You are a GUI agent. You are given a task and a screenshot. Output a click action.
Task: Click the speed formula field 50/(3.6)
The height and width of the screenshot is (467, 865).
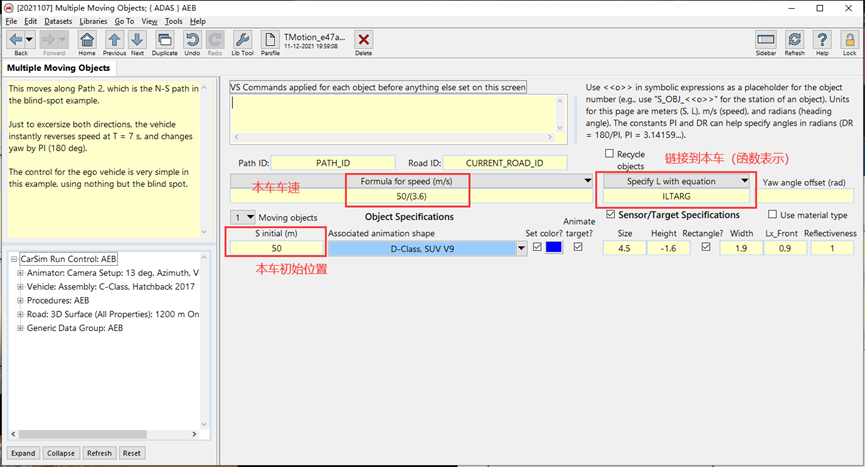(x=411, y=196)
